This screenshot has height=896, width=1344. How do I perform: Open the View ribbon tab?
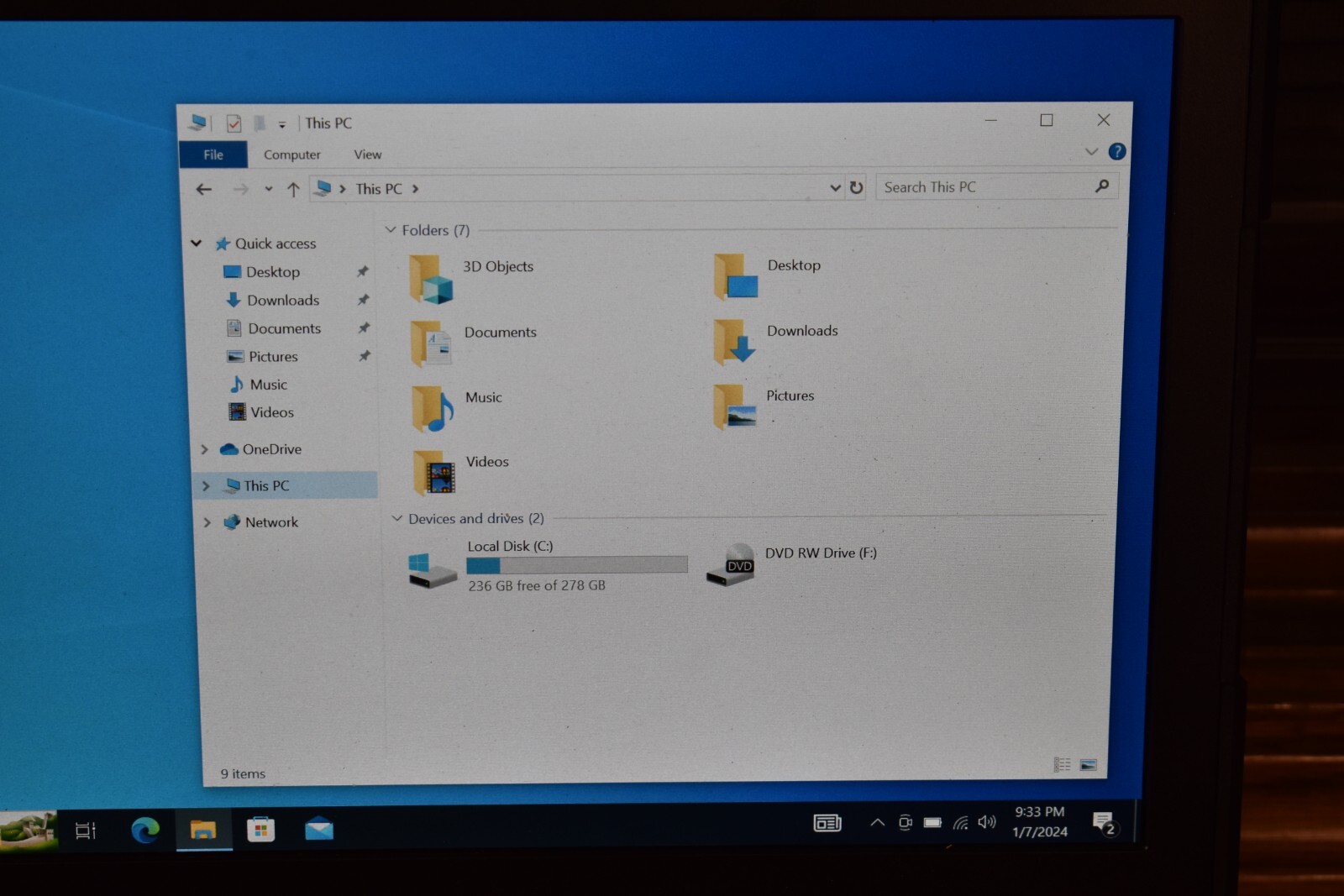click(x=368, y=155)
